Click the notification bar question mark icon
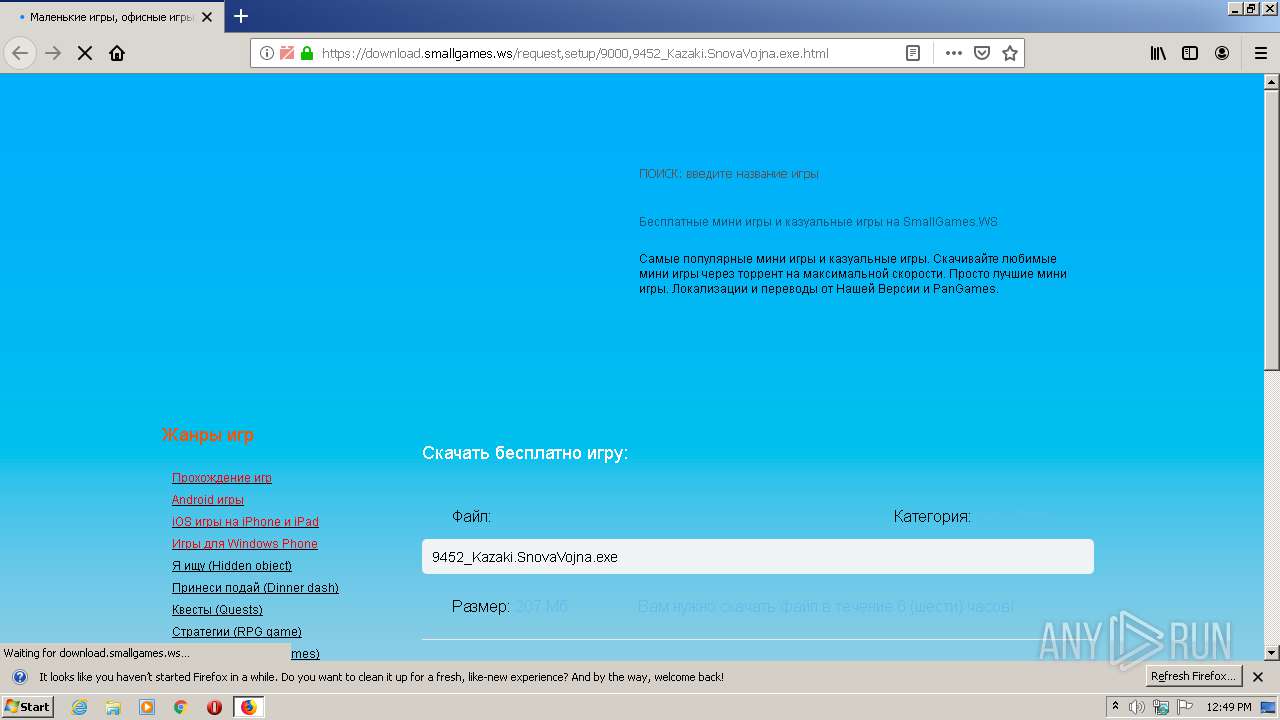Viewport: 1280px width, 720px height. coord(20,677)
